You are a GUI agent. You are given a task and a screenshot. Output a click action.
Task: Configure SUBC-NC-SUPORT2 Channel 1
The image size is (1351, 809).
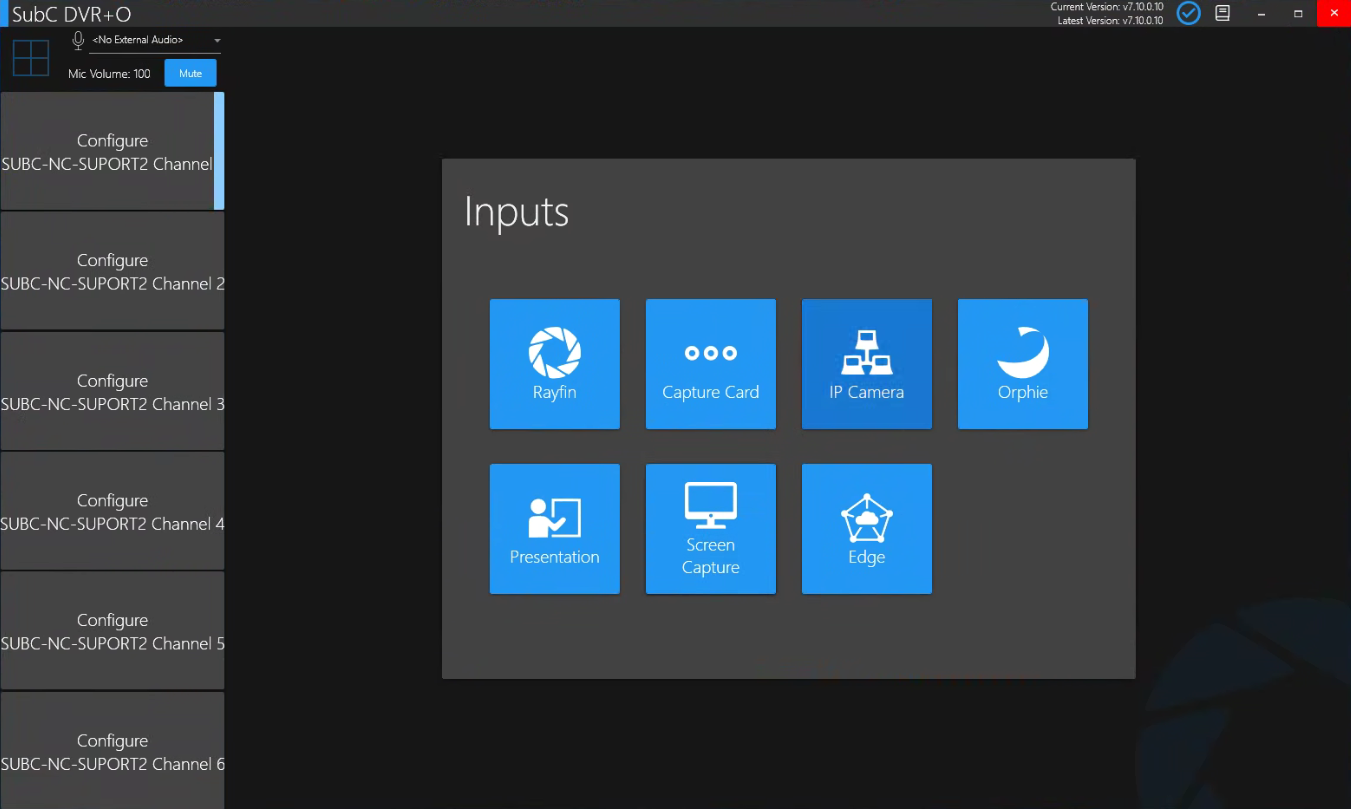[112, 152]
